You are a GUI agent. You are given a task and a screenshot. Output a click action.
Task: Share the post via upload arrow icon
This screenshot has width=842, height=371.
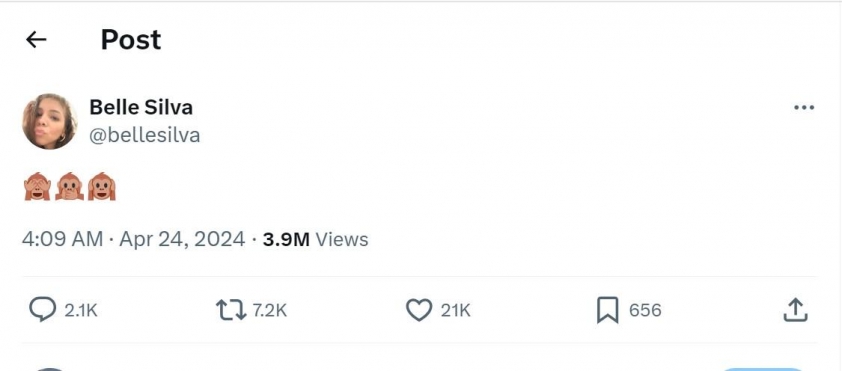795,310
